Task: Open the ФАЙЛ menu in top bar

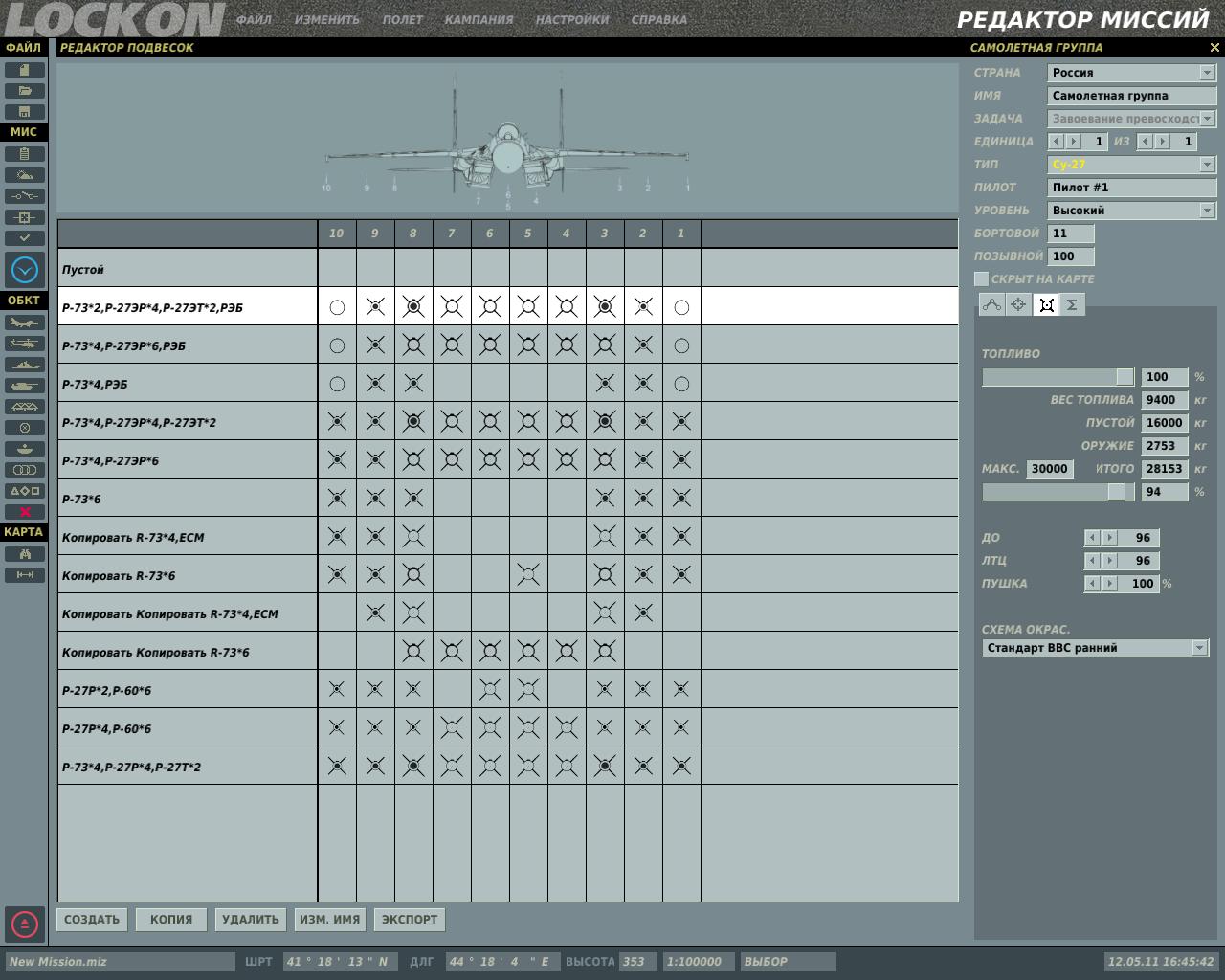Action: [254, 19]
